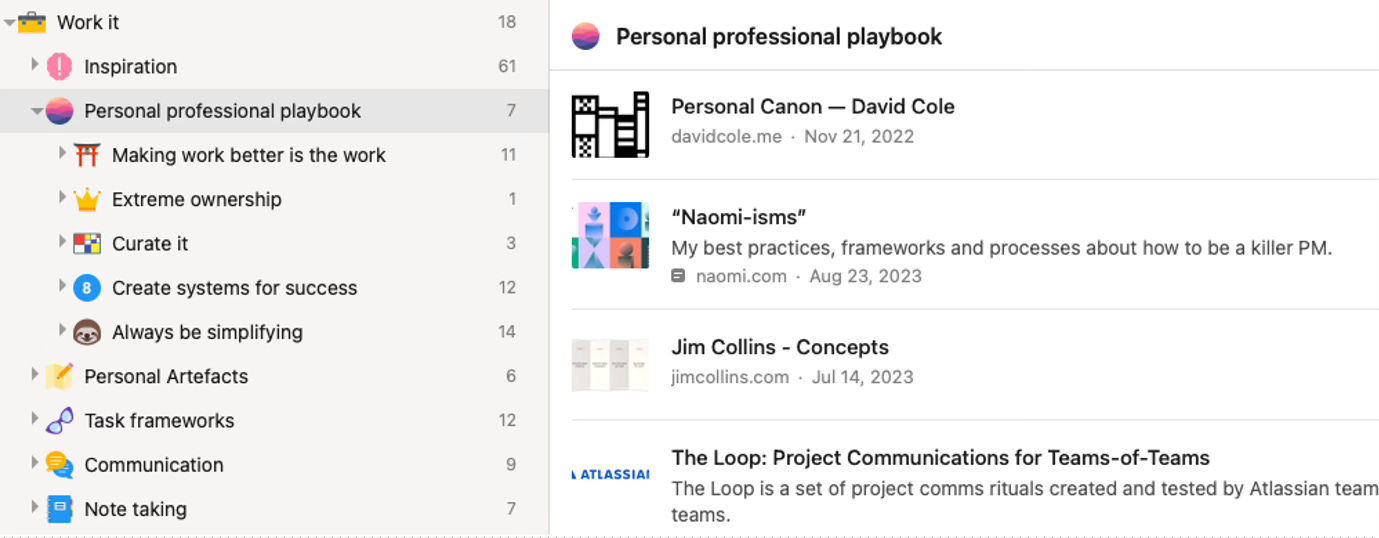Click the speech bubbles icon for Communication
The height and width of the screenshot is (538, 1379).
pos(59,465)
